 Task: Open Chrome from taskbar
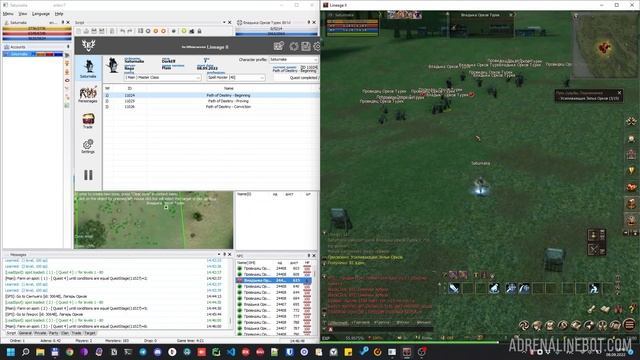(x=69, y=352)
